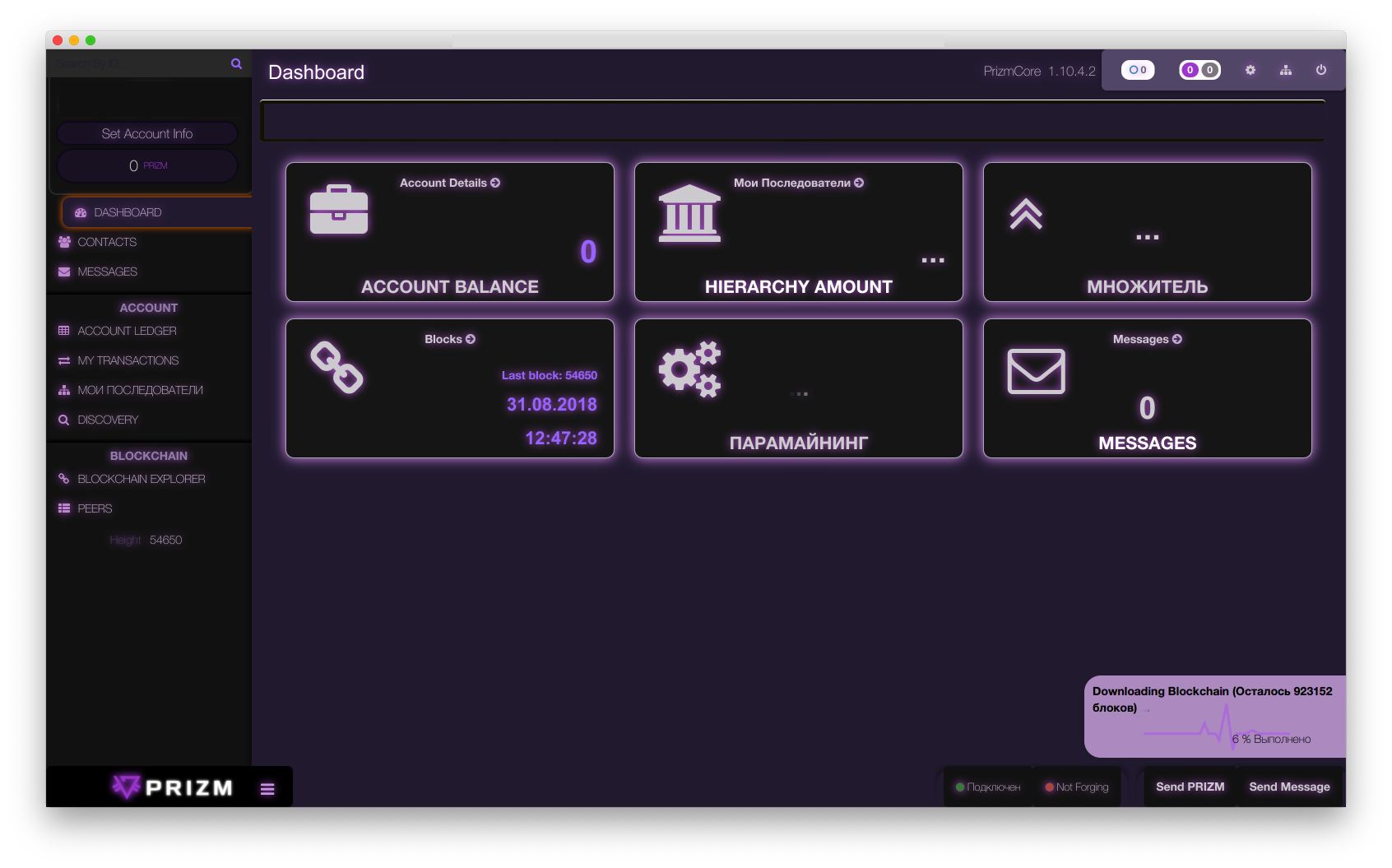The image size is (1392, 868).
Task: Click the purple 0 counter badge
Action: point(1190,70)
